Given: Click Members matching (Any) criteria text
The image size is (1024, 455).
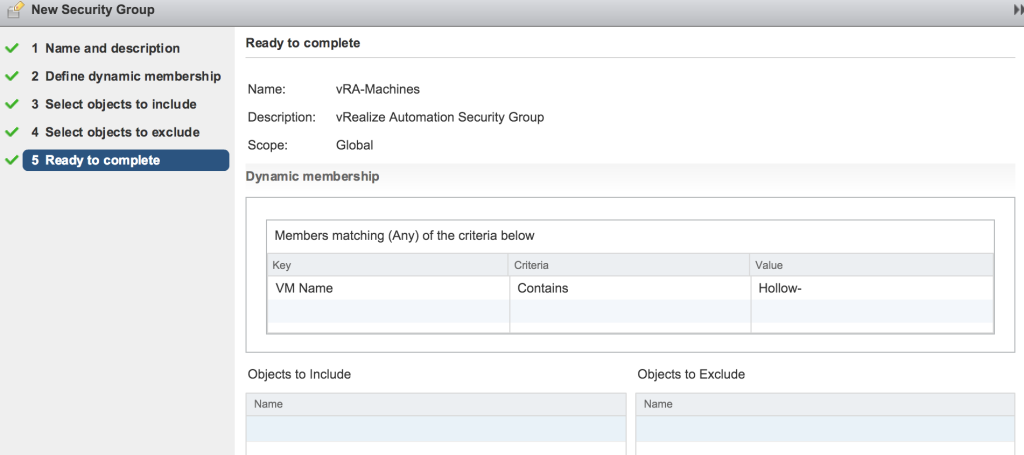Looking at the screenshot, I should [404, 236].
